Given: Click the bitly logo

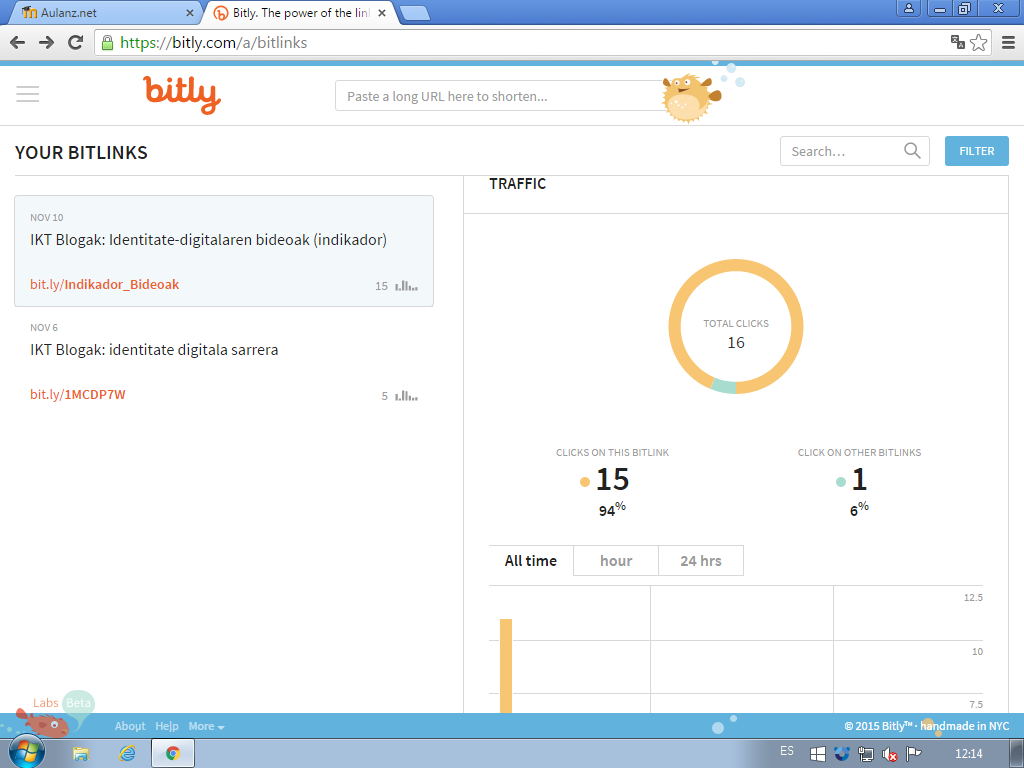Looking at the screenshot, I should coord(182,95).
